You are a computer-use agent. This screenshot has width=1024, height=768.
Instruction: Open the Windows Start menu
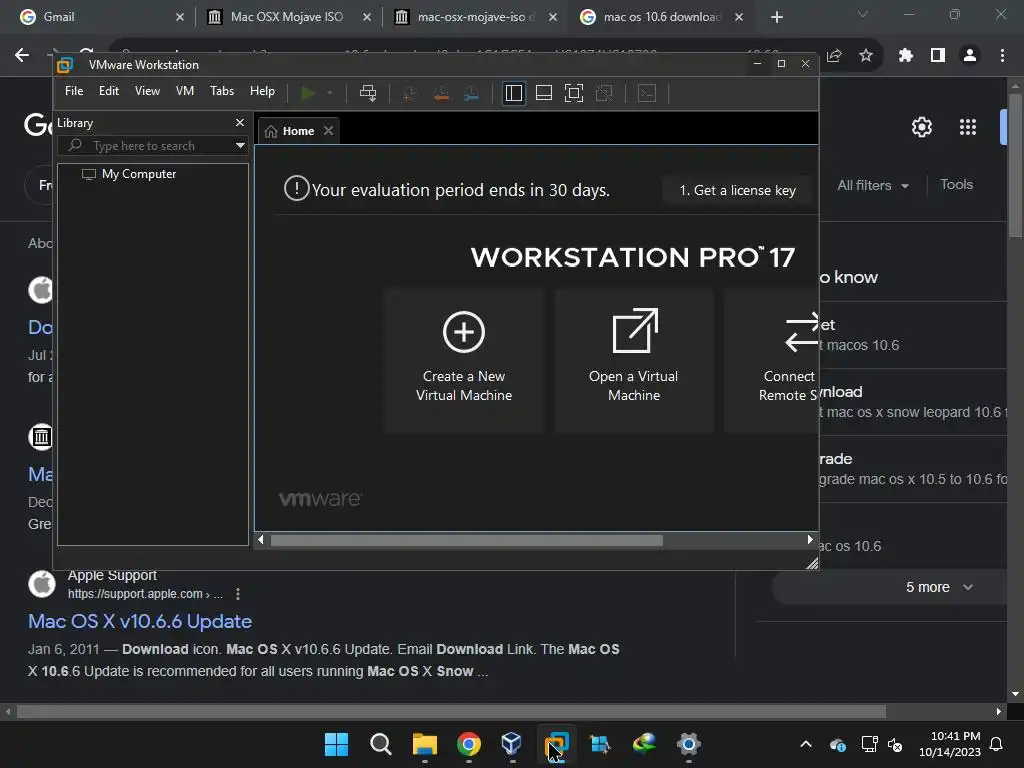336,744
